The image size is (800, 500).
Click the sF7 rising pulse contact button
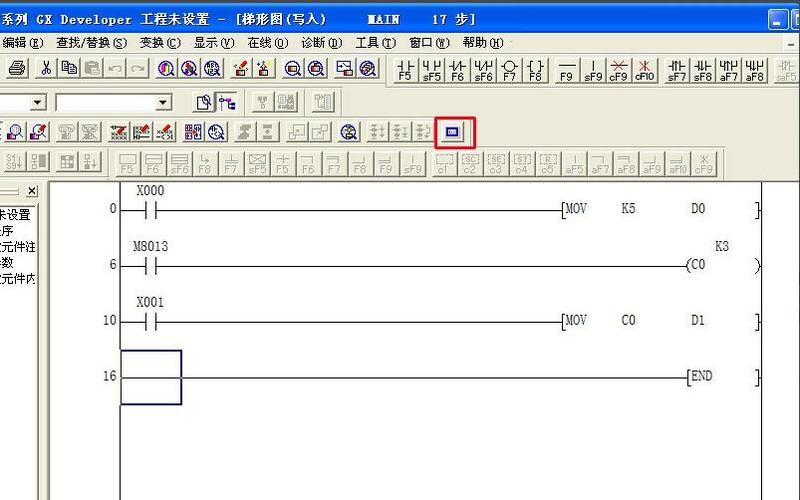[677, 69]
